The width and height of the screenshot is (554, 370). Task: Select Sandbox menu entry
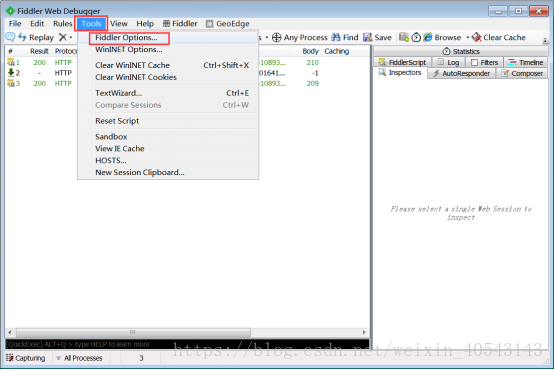[x=111, y=137]
